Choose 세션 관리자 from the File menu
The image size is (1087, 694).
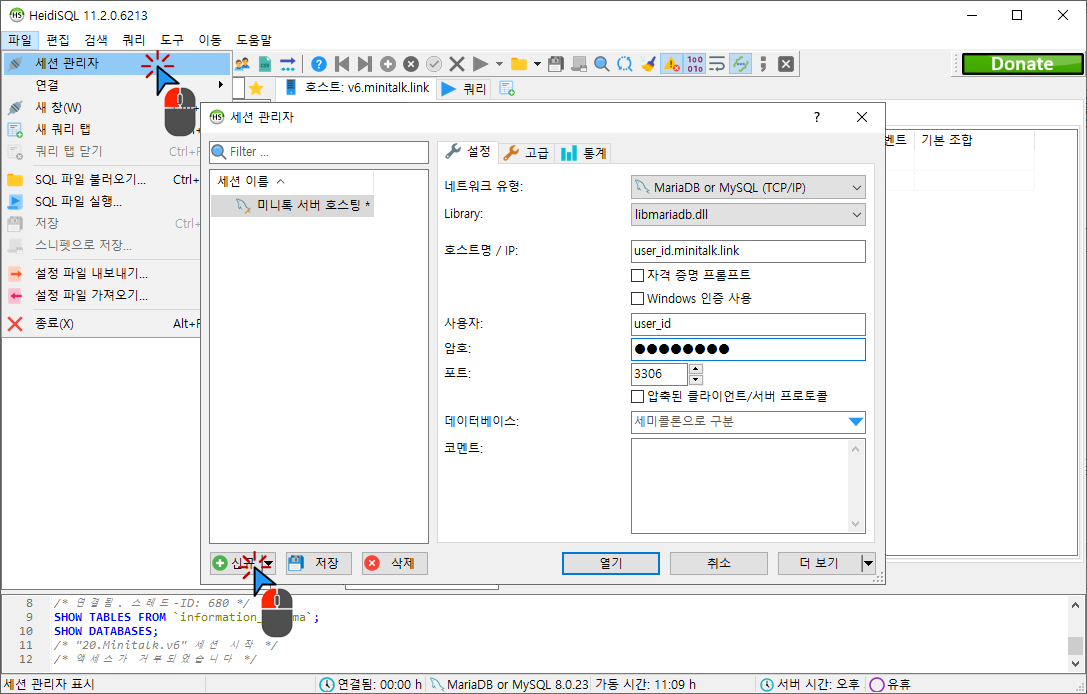point(116,63)
